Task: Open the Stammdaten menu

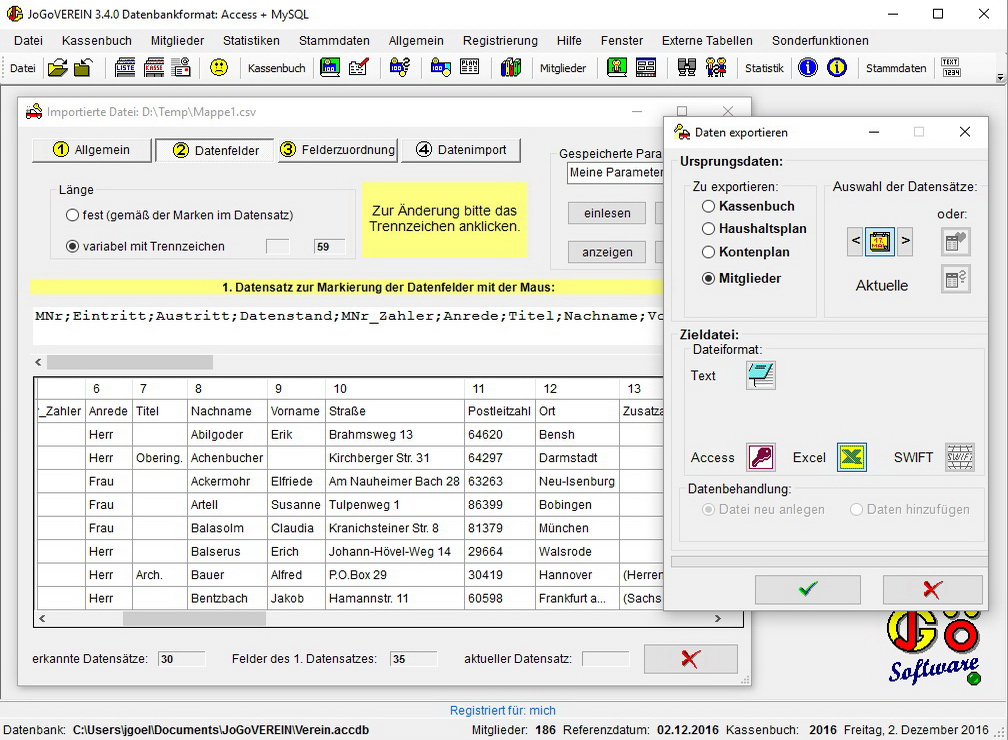Action: coord(334,41)
